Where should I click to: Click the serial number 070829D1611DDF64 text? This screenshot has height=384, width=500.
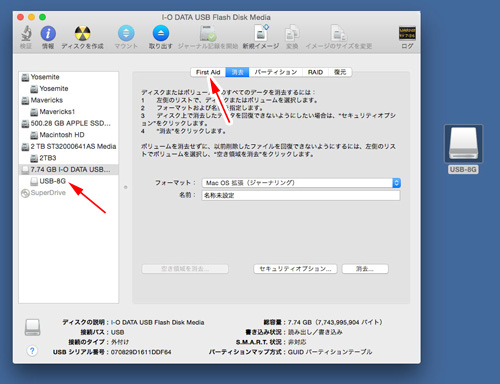point(141,352)
